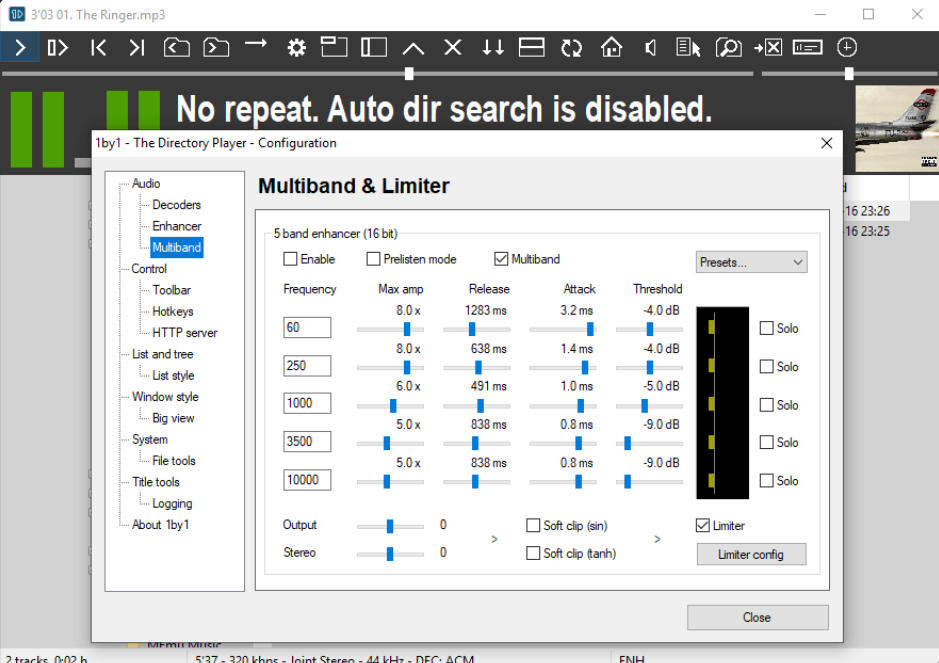Click the Stereo width slider
The width and height of the screenshot is (939, 663).
tap(390, 553)
